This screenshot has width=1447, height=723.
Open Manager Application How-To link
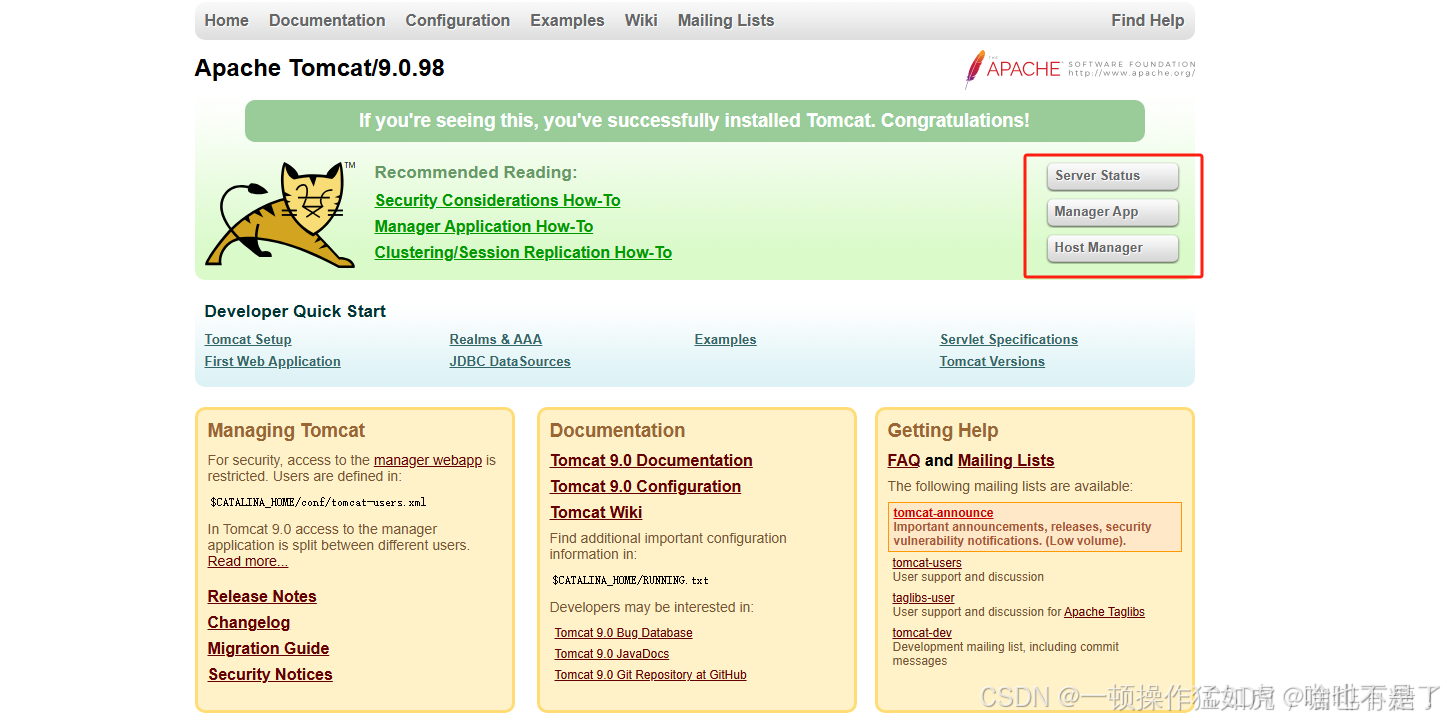pos(484,226)
